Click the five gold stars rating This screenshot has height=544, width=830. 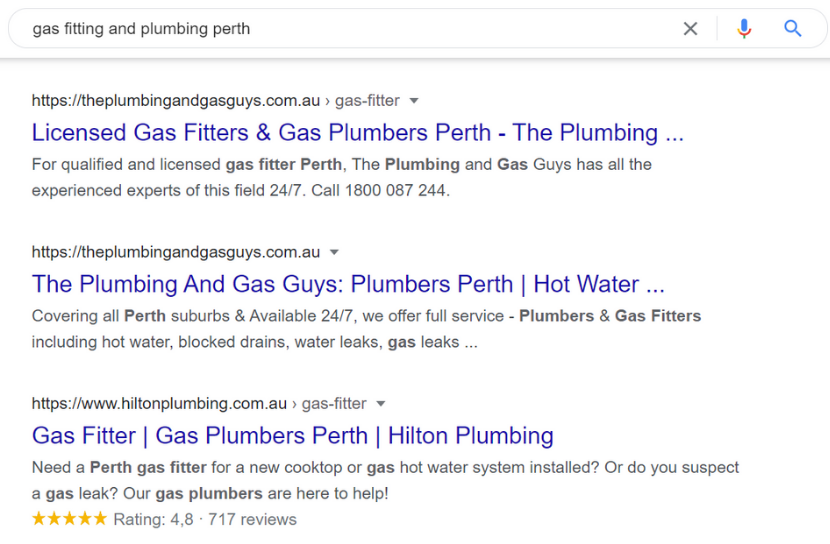(69, 519)
